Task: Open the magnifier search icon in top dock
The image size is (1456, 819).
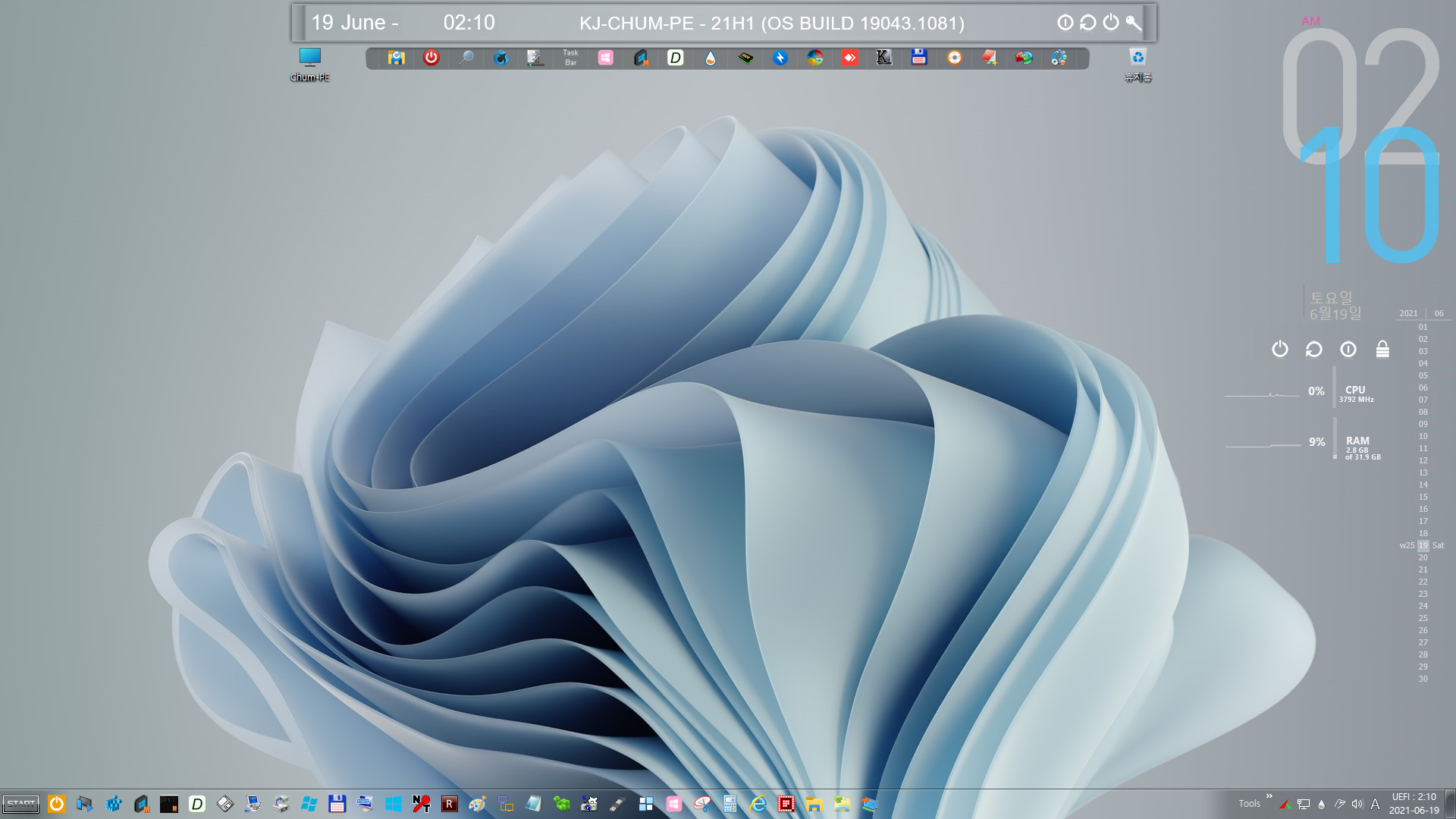Action: click(466, 58)
